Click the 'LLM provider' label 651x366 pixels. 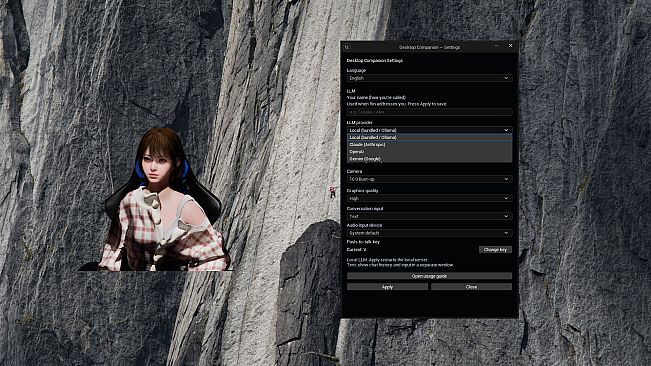click(360, 123)
